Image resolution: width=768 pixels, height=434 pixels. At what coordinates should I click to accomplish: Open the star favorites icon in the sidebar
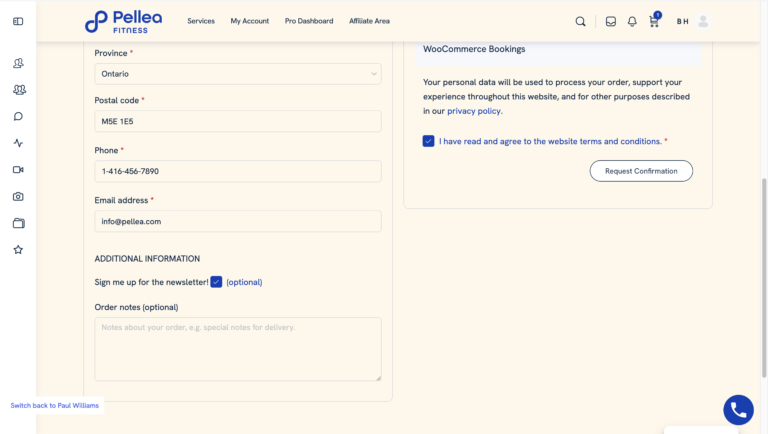(18, 250)
